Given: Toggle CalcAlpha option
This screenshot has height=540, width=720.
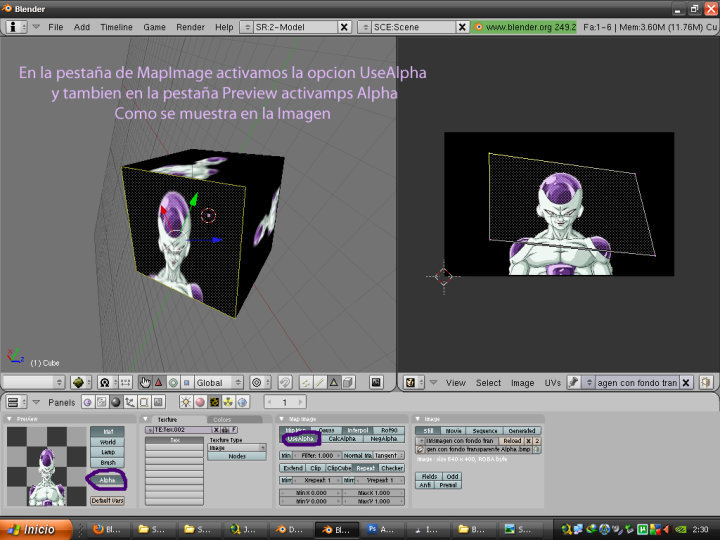Looking at the screenshot, I should tap(343, 439).
